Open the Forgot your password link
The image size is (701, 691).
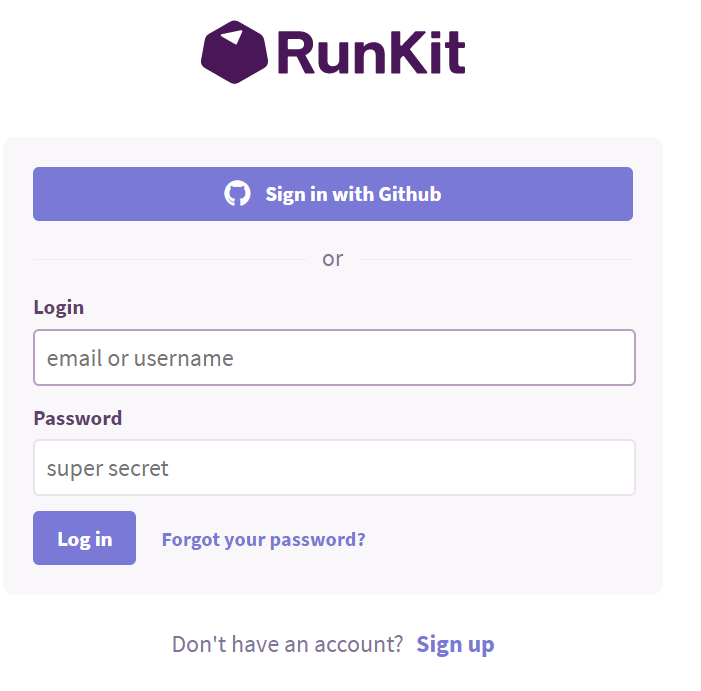[x=263, y=539]
